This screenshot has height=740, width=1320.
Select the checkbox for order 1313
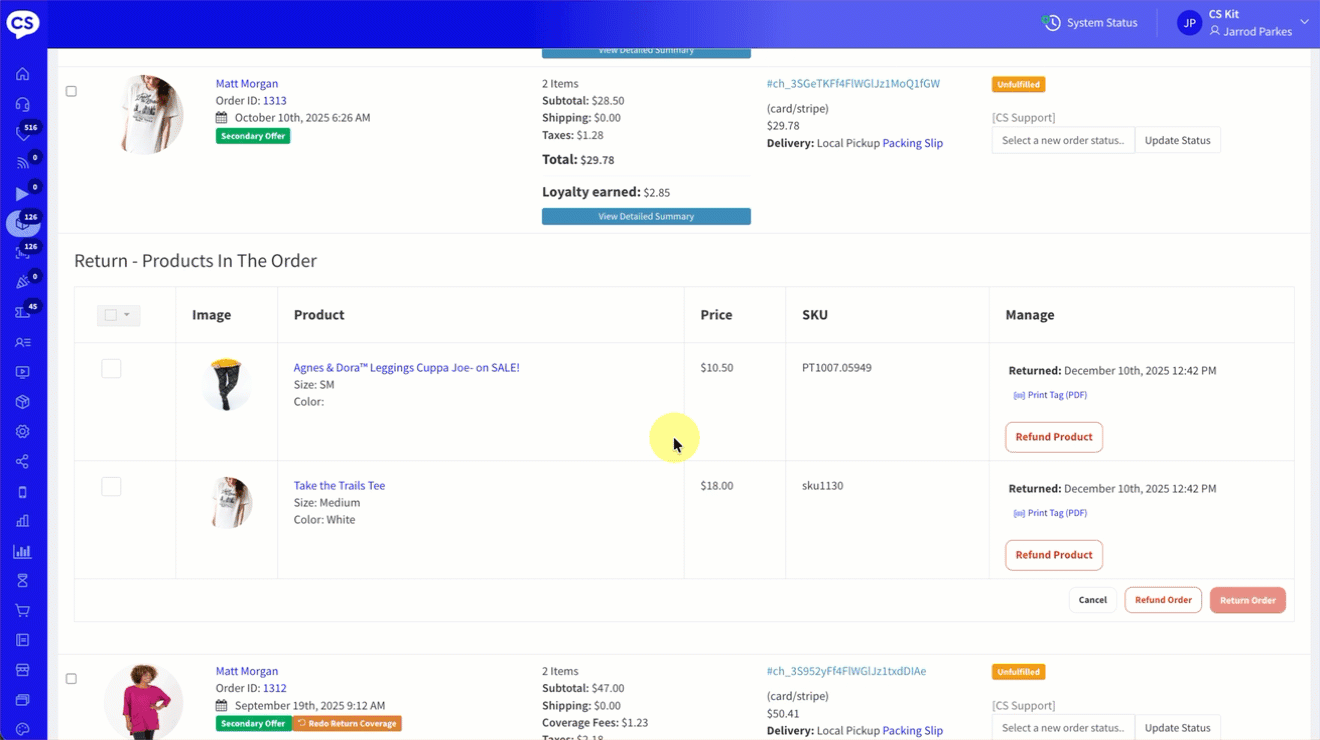71,91
